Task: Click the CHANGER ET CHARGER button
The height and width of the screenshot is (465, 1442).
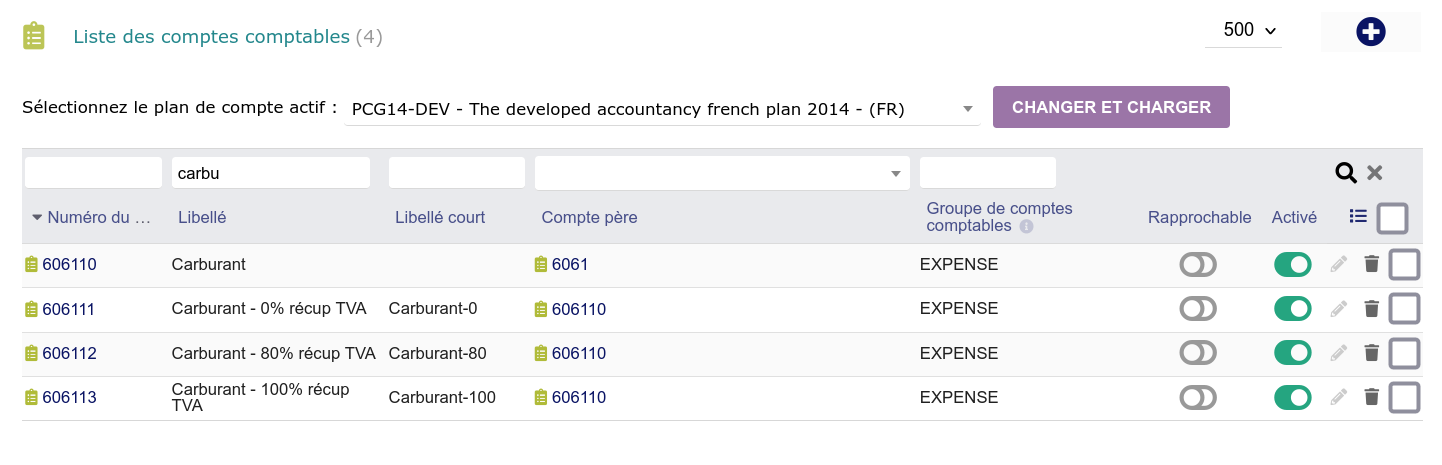Action: pyautogui.click(x=1111, y=107)
